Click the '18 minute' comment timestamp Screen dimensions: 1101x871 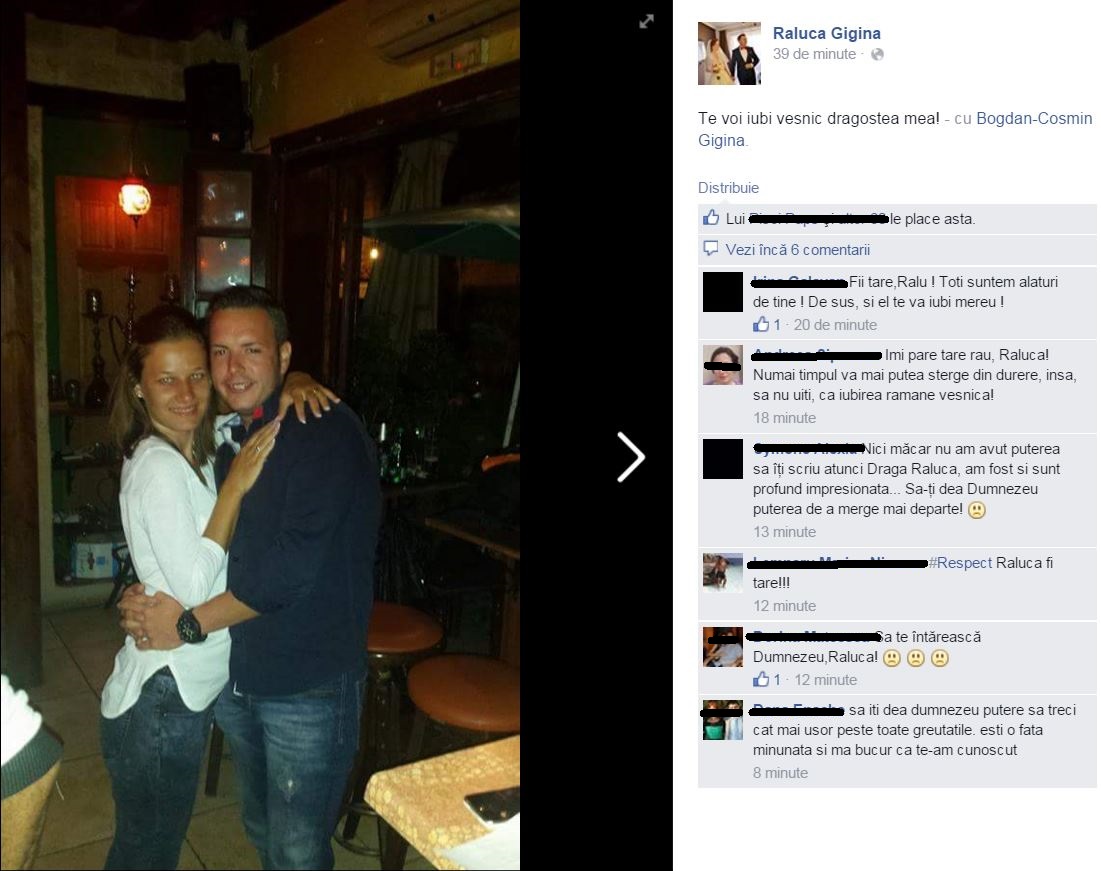(784, 418)
